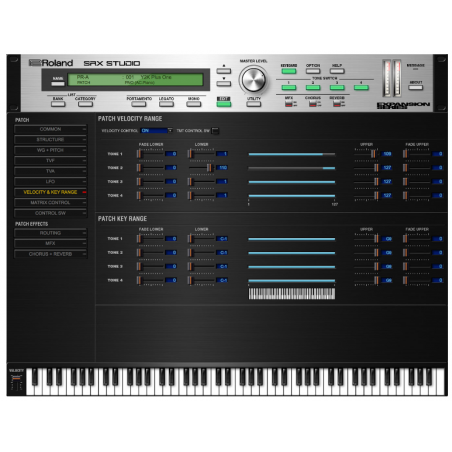Click Tone 1 velocity range bar
The height and width of the screenshot is (452, 452).
click(292, 154)
